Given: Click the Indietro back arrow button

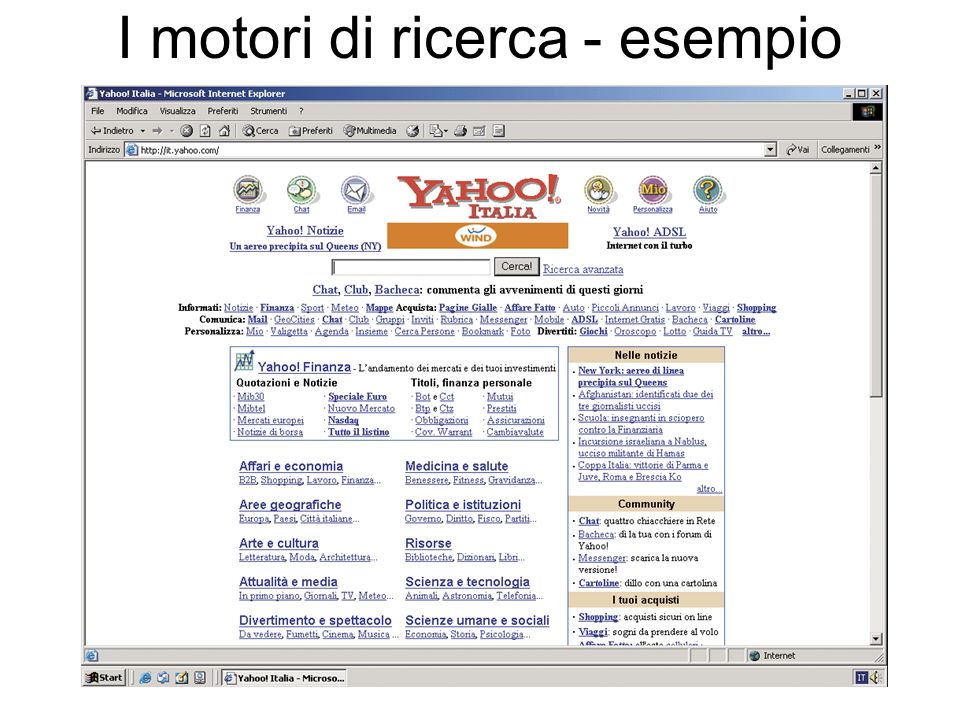Looking at the screenshot, I should tap(112, 130).
